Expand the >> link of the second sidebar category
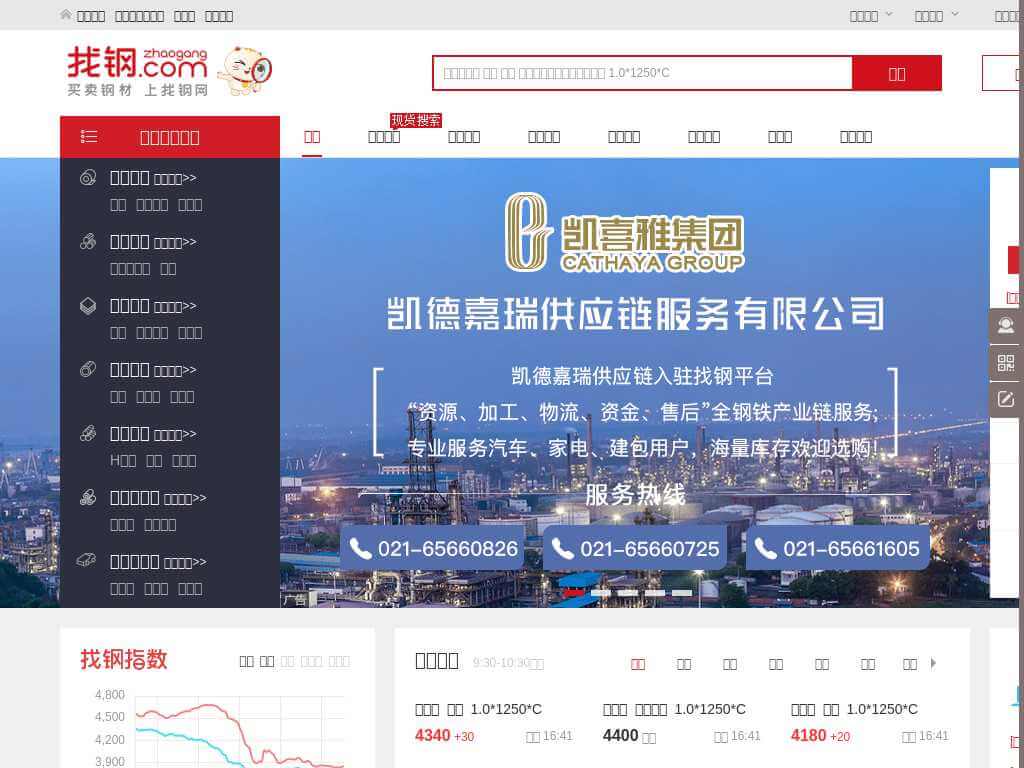The width and height of the screenshot is (1024, 768). 174,242
